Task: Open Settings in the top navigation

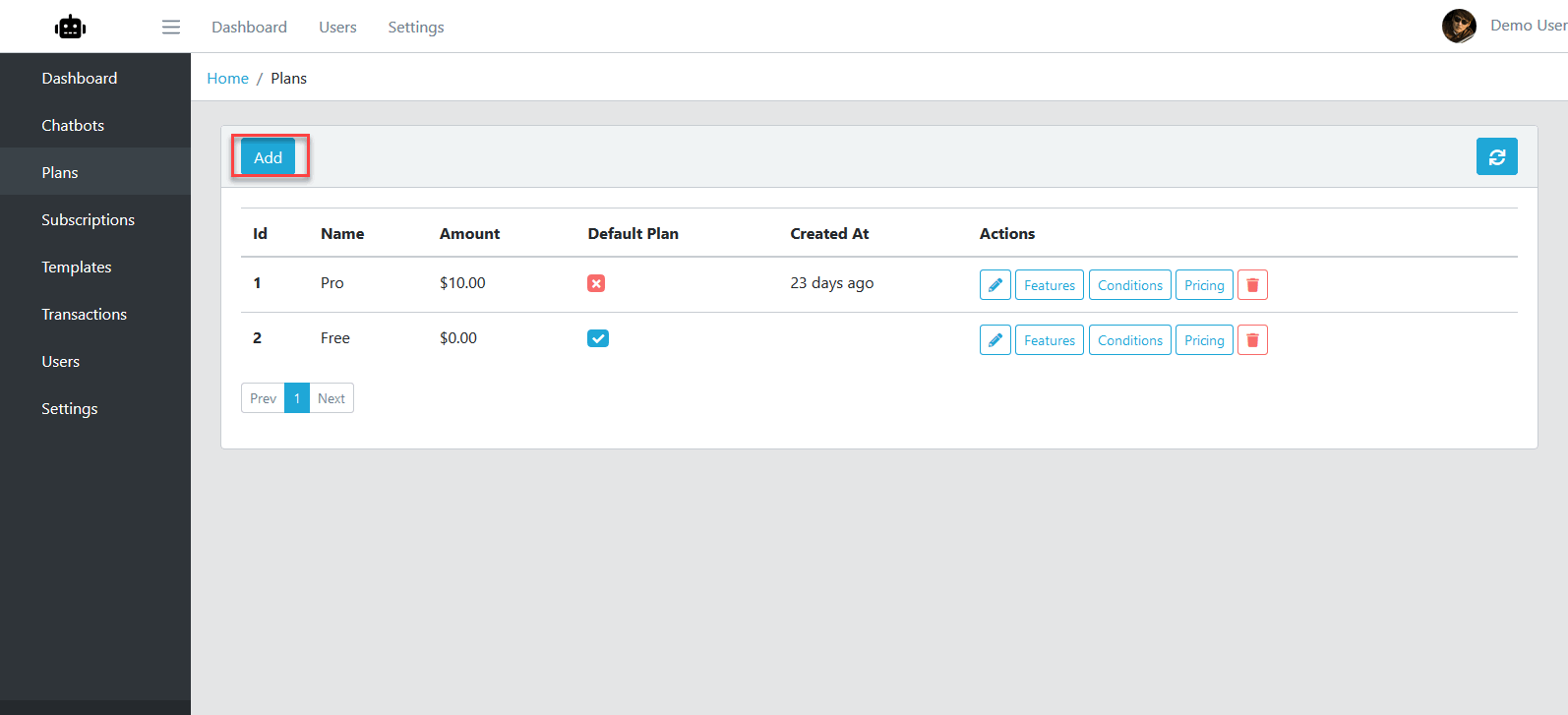Action: click(x=416, y=28)
